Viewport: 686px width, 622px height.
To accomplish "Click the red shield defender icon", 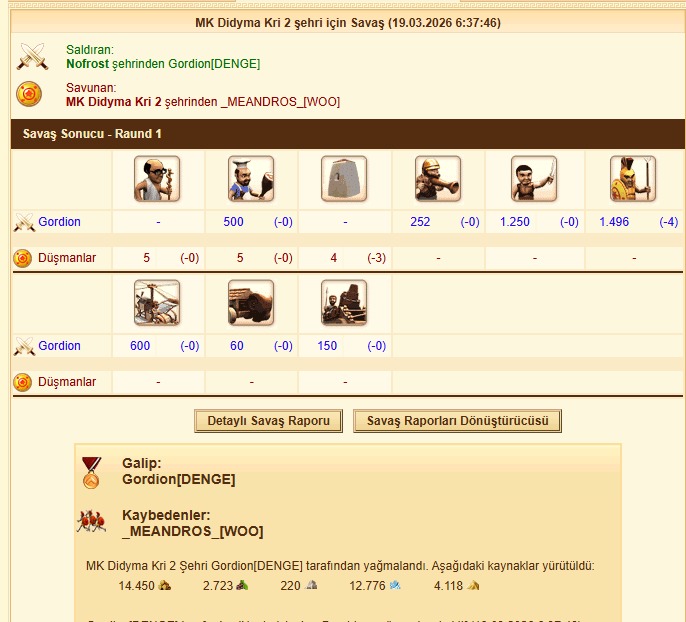I will pos(29,94).
